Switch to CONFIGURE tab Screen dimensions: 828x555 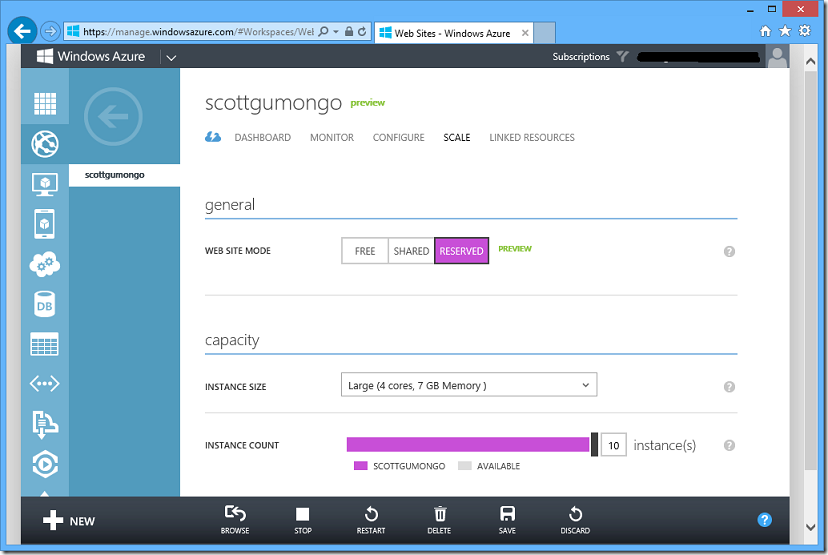click(399, 137)
